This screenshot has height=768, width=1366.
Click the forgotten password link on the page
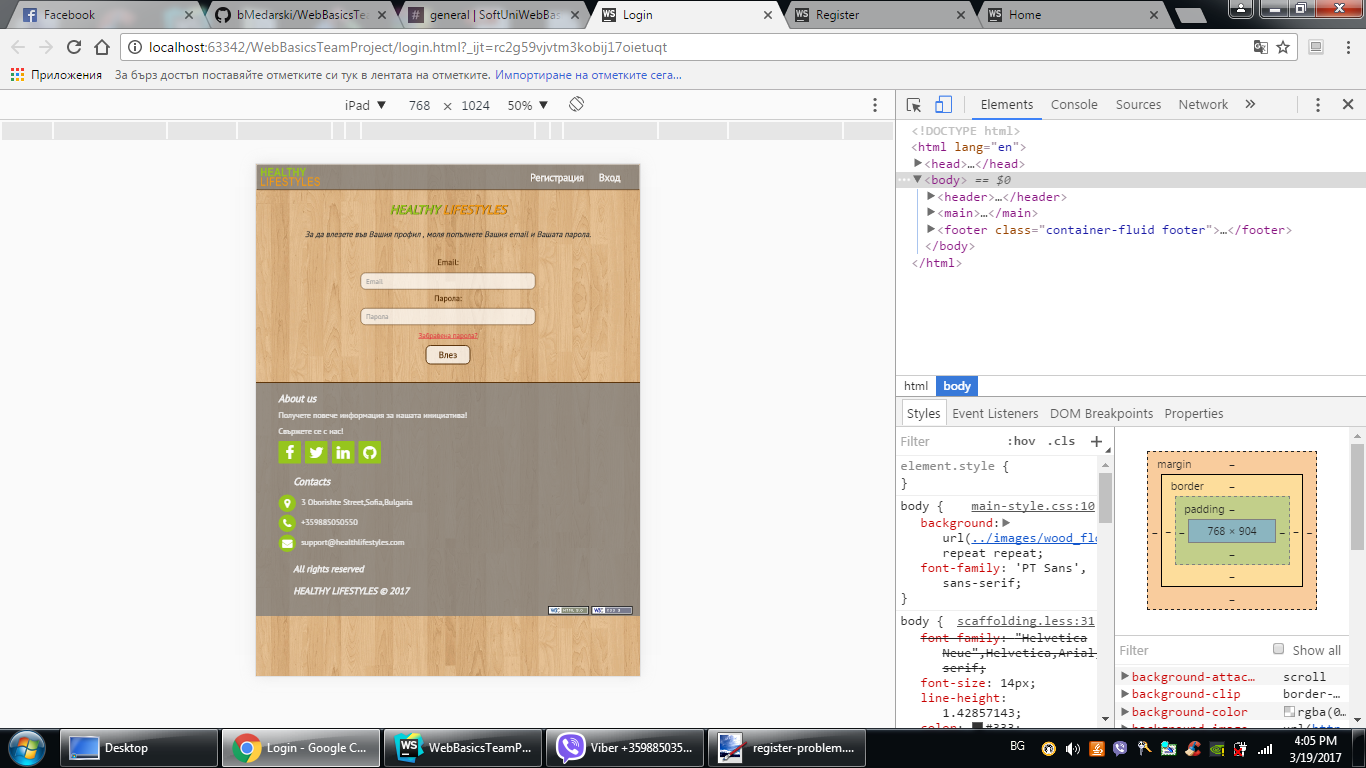[448, 336]
